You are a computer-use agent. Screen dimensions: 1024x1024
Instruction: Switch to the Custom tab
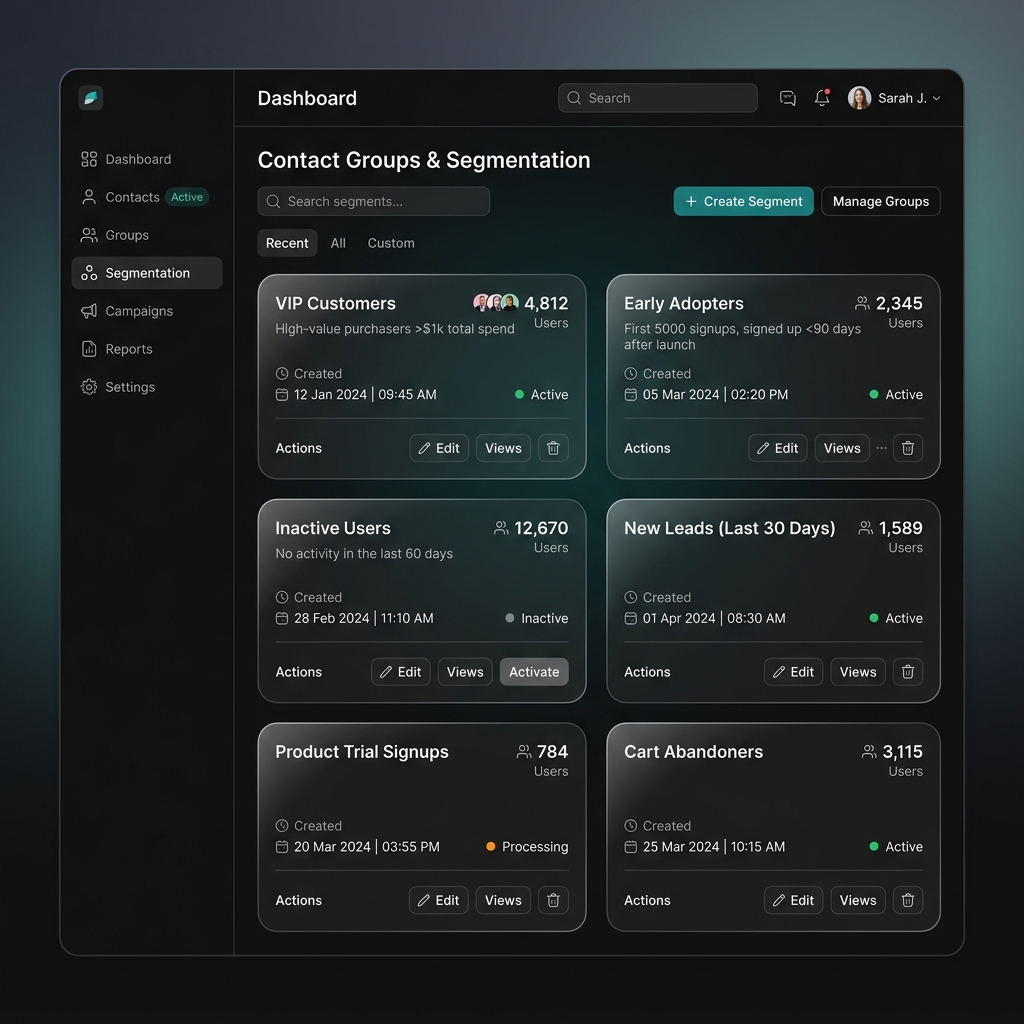pyautogui.click(x=391, y=243)
